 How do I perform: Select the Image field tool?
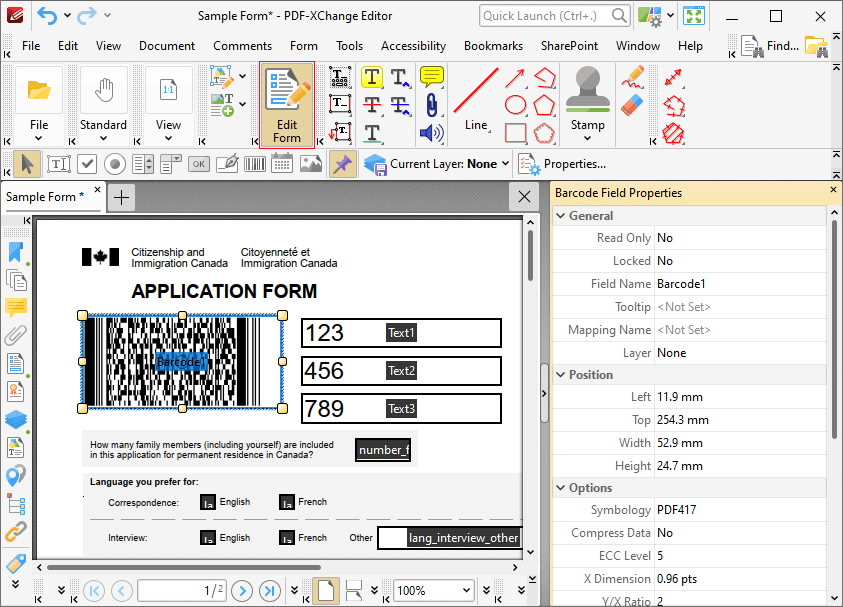pos(311,164)
